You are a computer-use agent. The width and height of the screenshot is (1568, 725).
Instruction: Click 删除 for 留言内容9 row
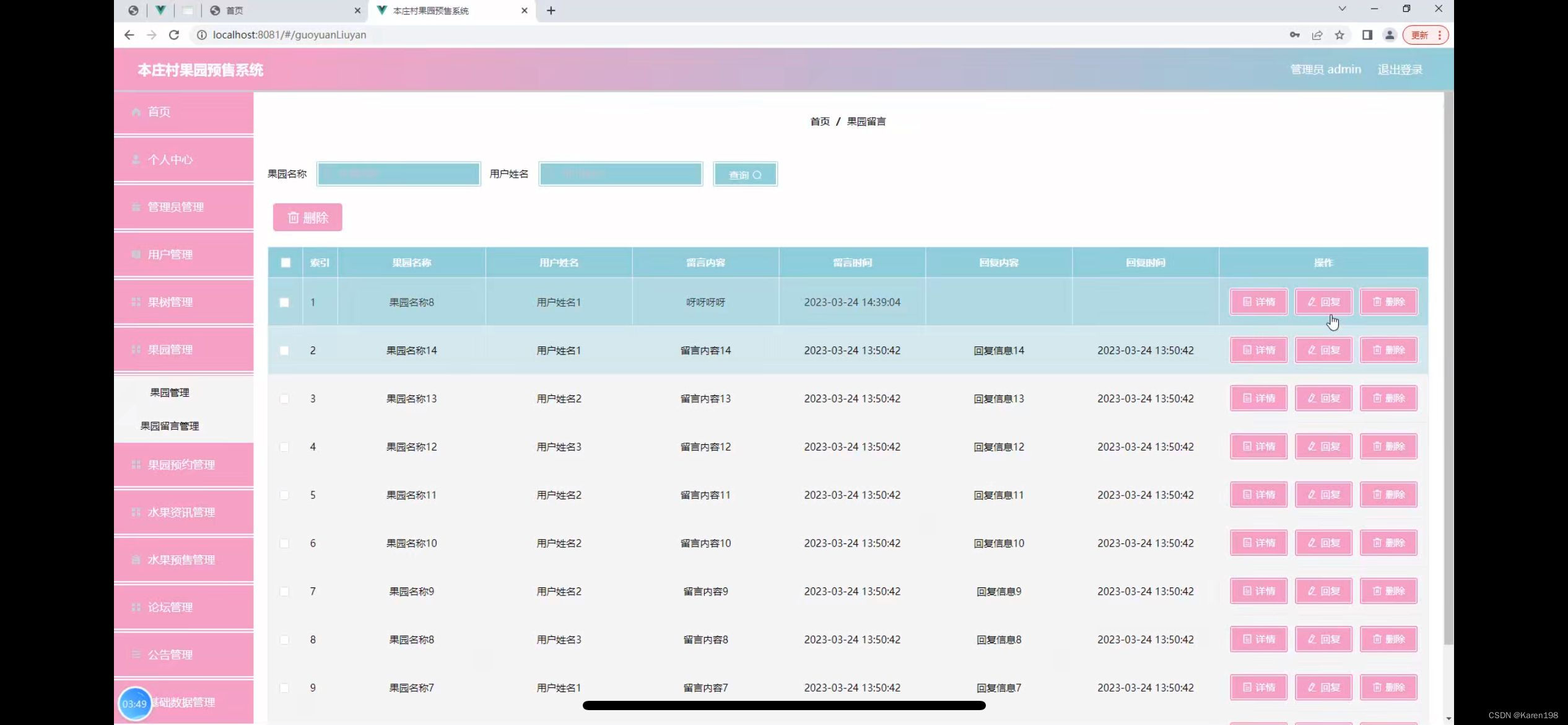[1388, 591]
